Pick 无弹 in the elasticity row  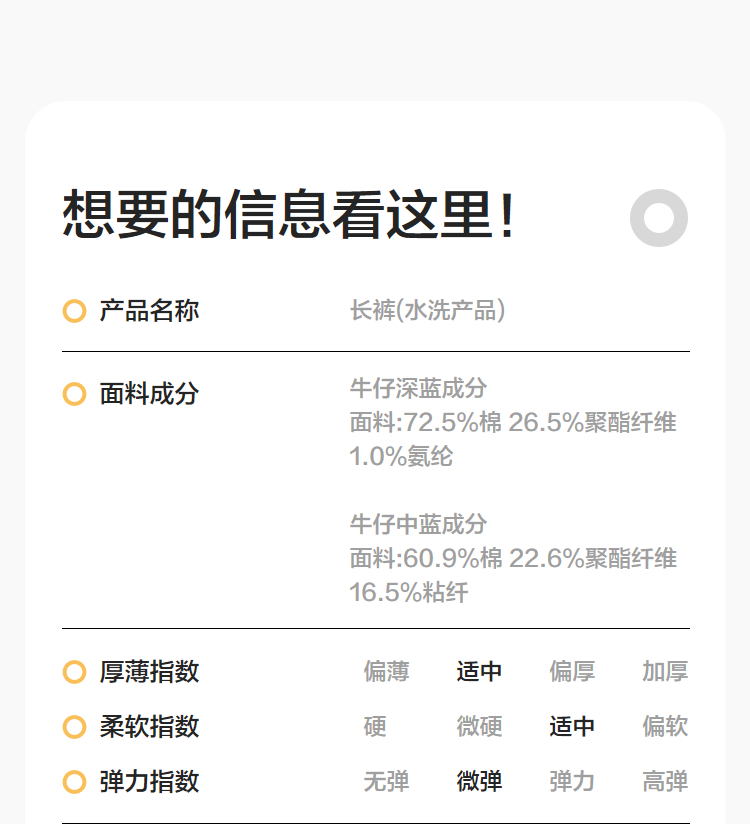(386, 782)
